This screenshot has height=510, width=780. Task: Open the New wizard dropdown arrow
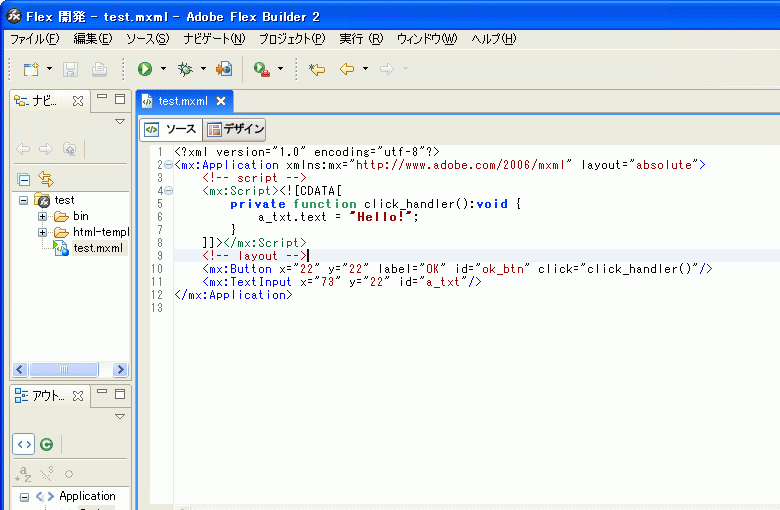tap(49, 69)
